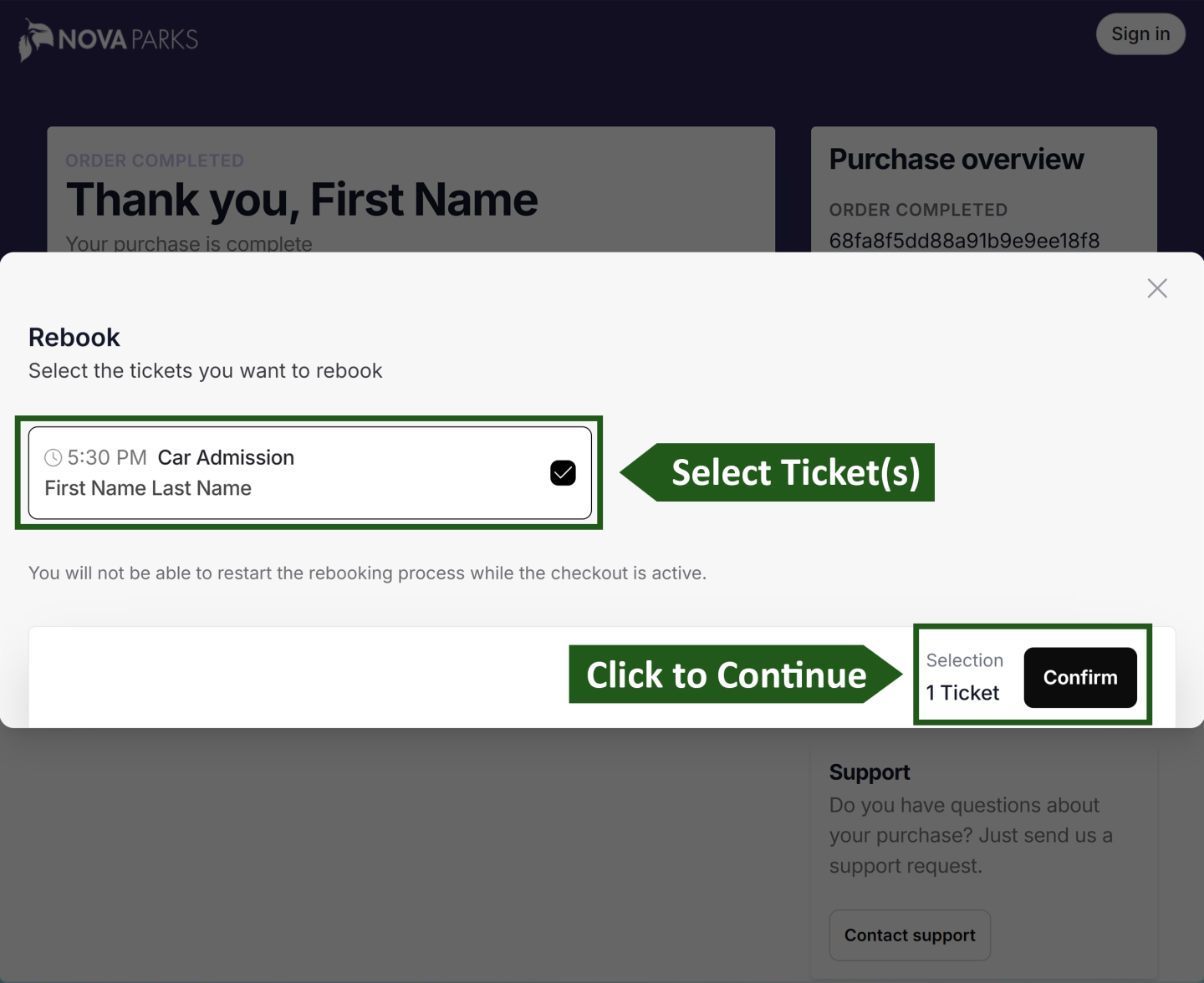Screen dimensions: 1204x983
Task: Click the ORDER COMPLETED label
Action: point(155,160)
